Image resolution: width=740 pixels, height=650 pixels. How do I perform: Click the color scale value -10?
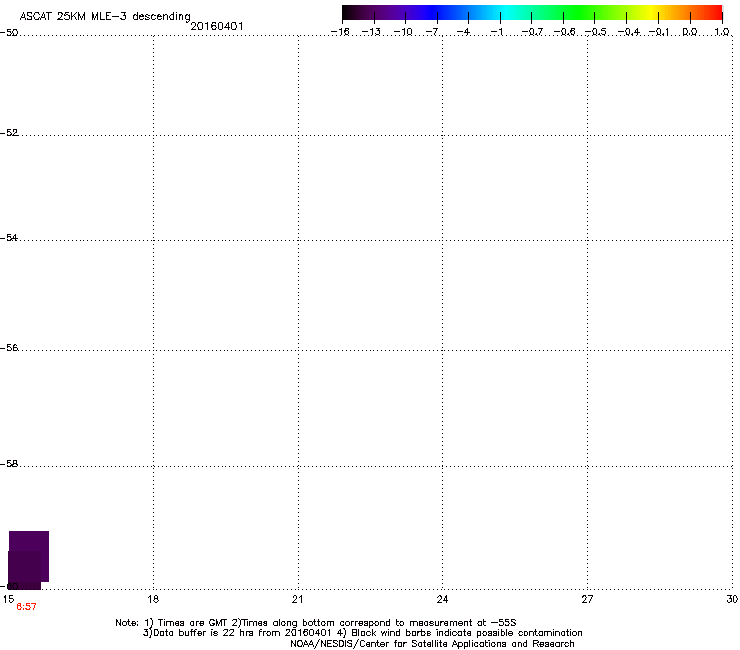click(403, 32)
